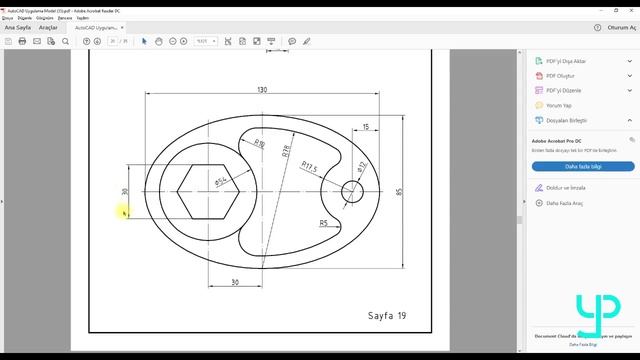The height and width of the screenshot is (360, 640).
Task: Click the read mode icon after full screen
Action: coord(271,41)
